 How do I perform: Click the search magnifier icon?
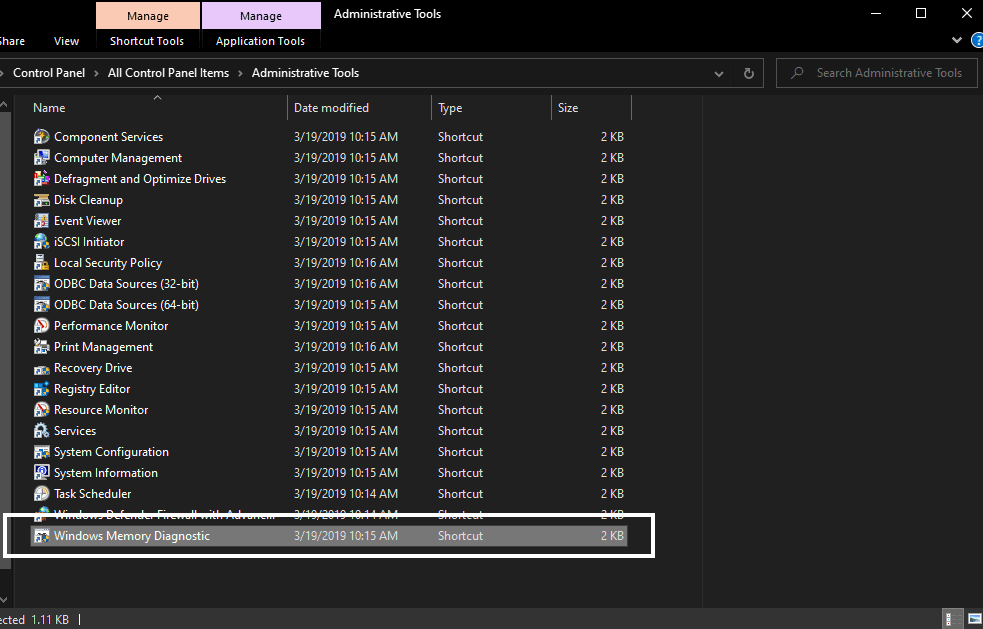pyautogui.click(x=797, y=73)
